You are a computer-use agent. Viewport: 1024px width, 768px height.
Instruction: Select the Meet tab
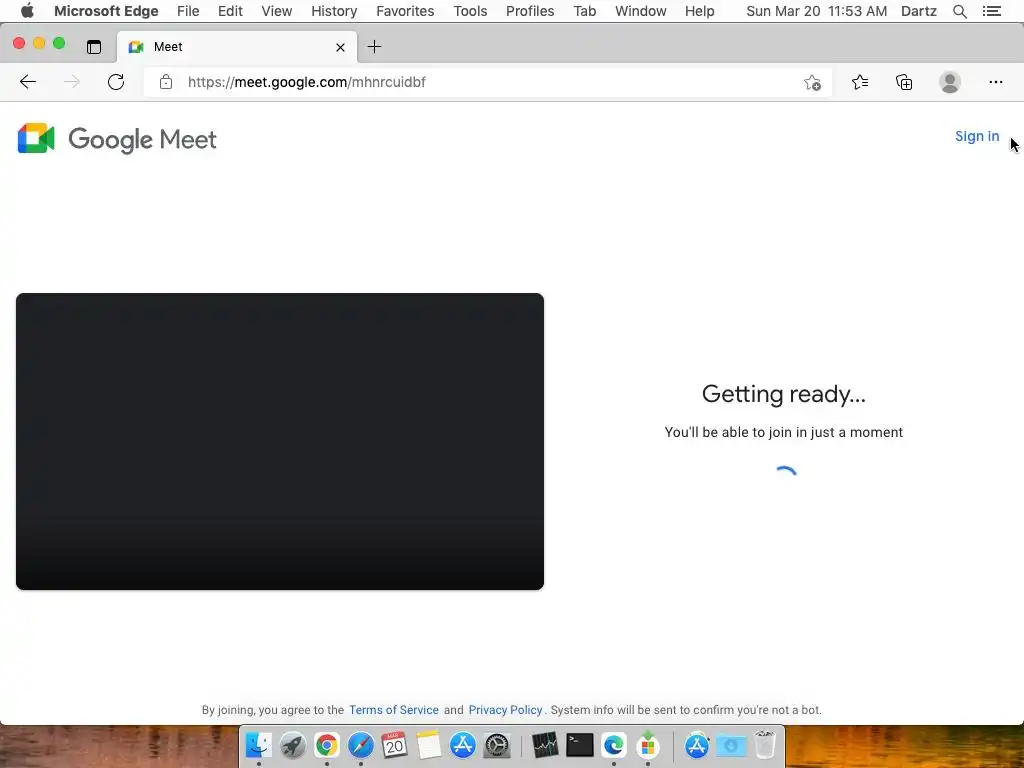pyautogui.click(x=237, y=47)
